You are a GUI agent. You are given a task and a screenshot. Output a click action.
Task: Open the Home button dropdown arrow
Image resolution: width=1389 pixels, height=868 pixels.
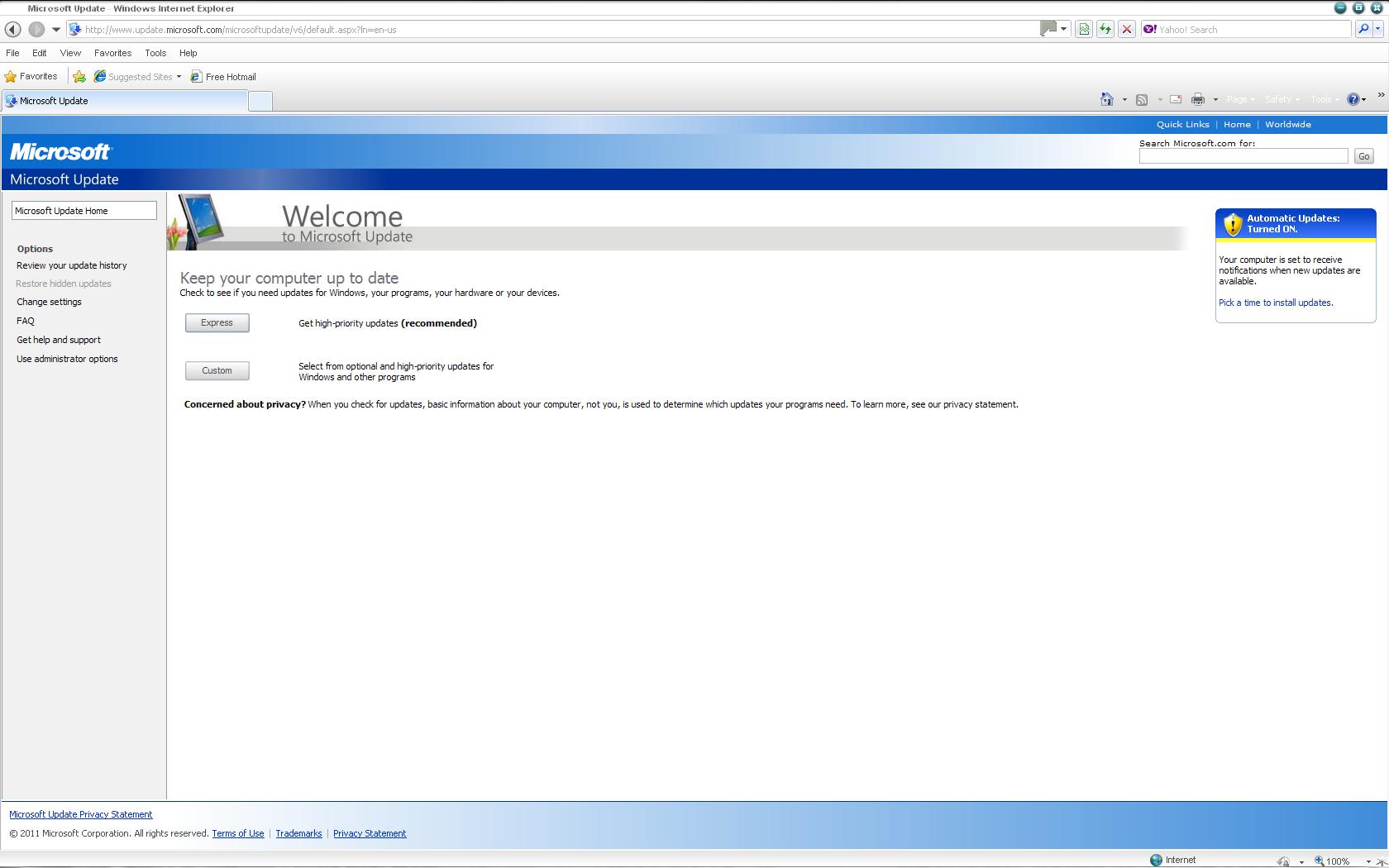point(1124,99)
